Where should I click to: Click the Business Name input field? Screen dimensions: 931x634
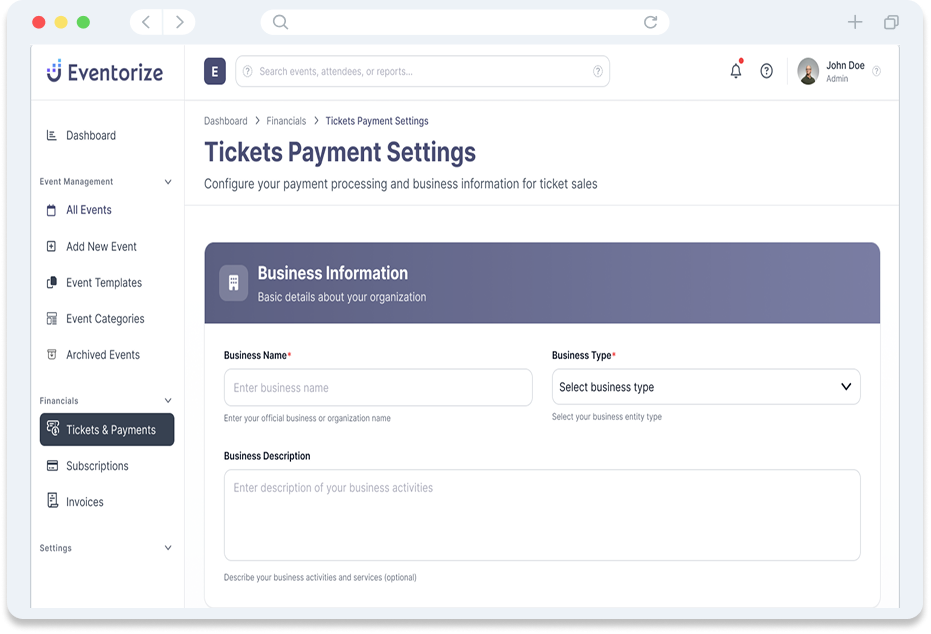378,388
